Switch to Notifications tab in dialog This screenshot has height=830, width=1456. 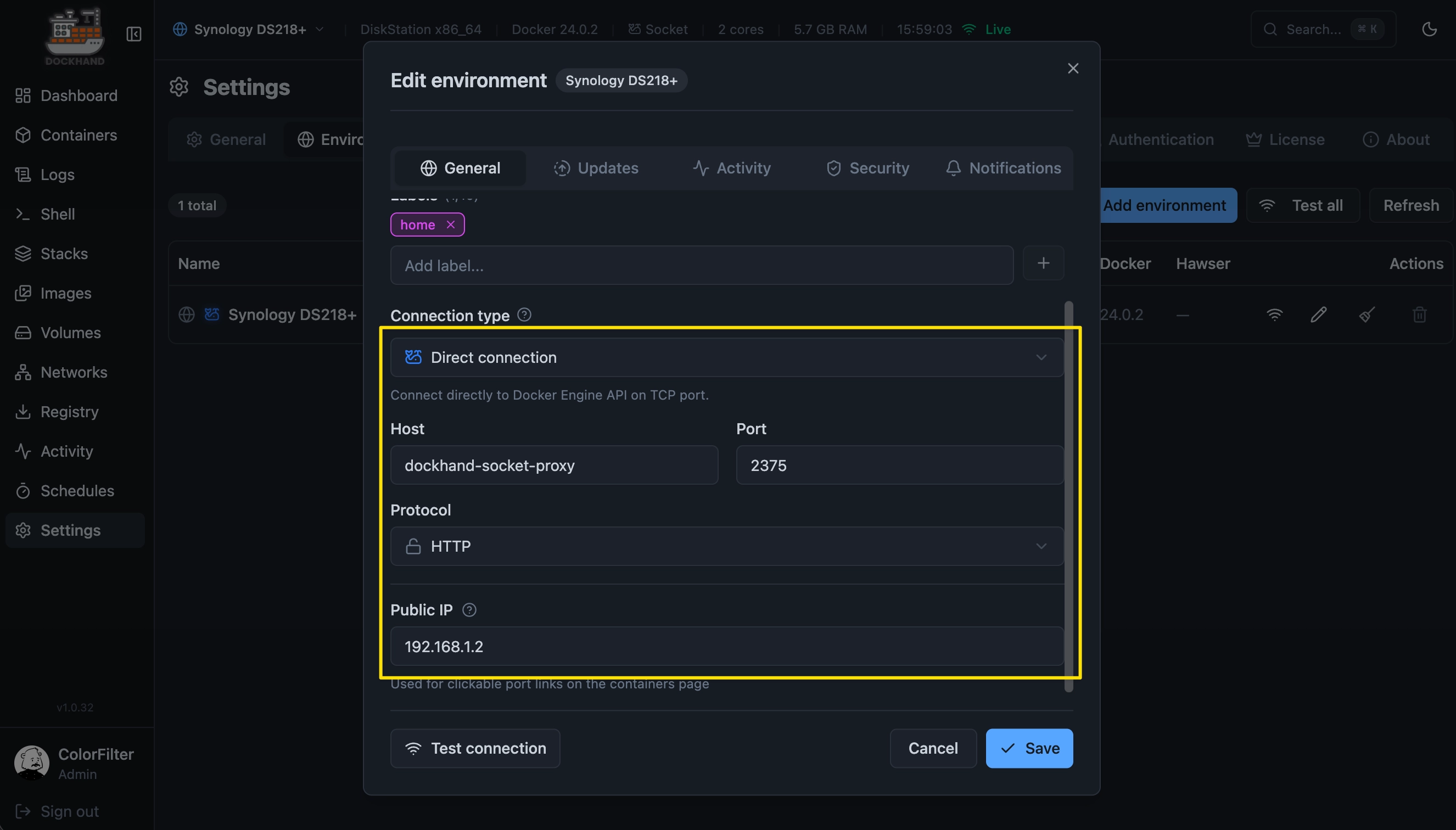1004,168
